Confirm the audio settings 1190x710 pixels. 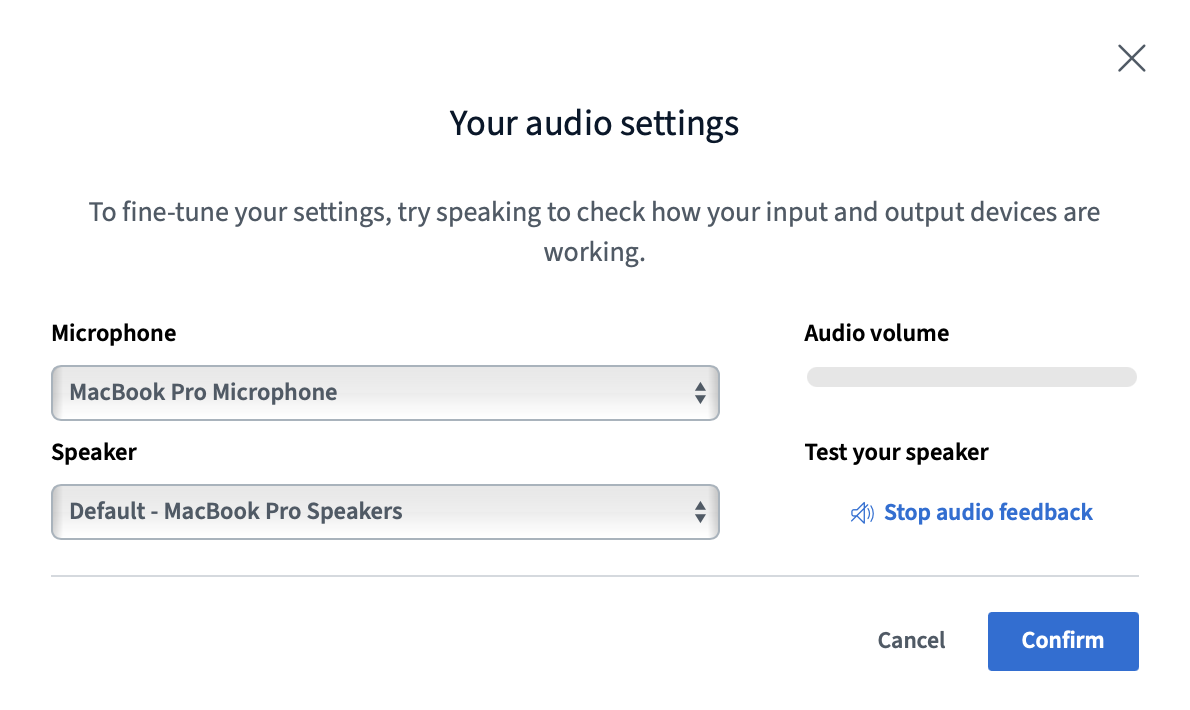point(1062,641)
